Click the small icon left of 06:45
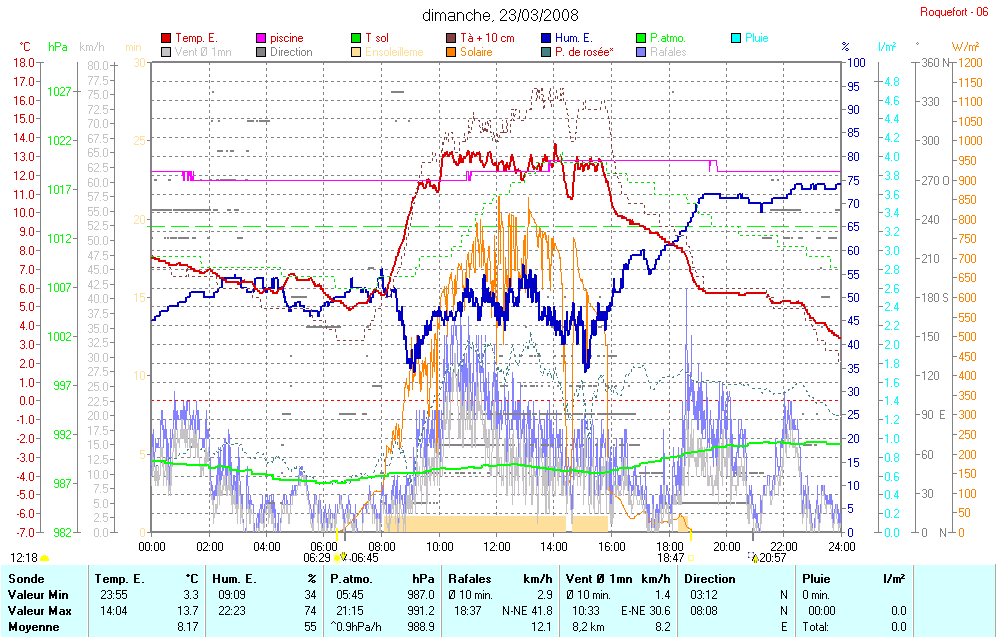Image resolution: width=996 pixels, height=637 pixels. (344, 557)
